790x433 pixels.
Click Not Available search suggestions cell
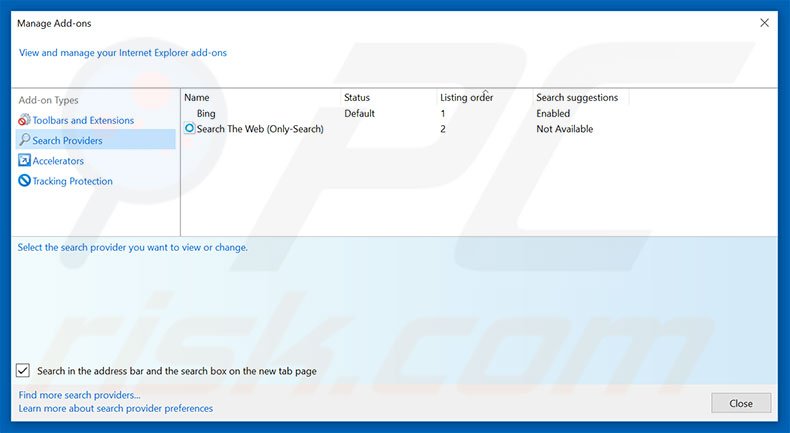pyautogui.click(x=564, y=129)
